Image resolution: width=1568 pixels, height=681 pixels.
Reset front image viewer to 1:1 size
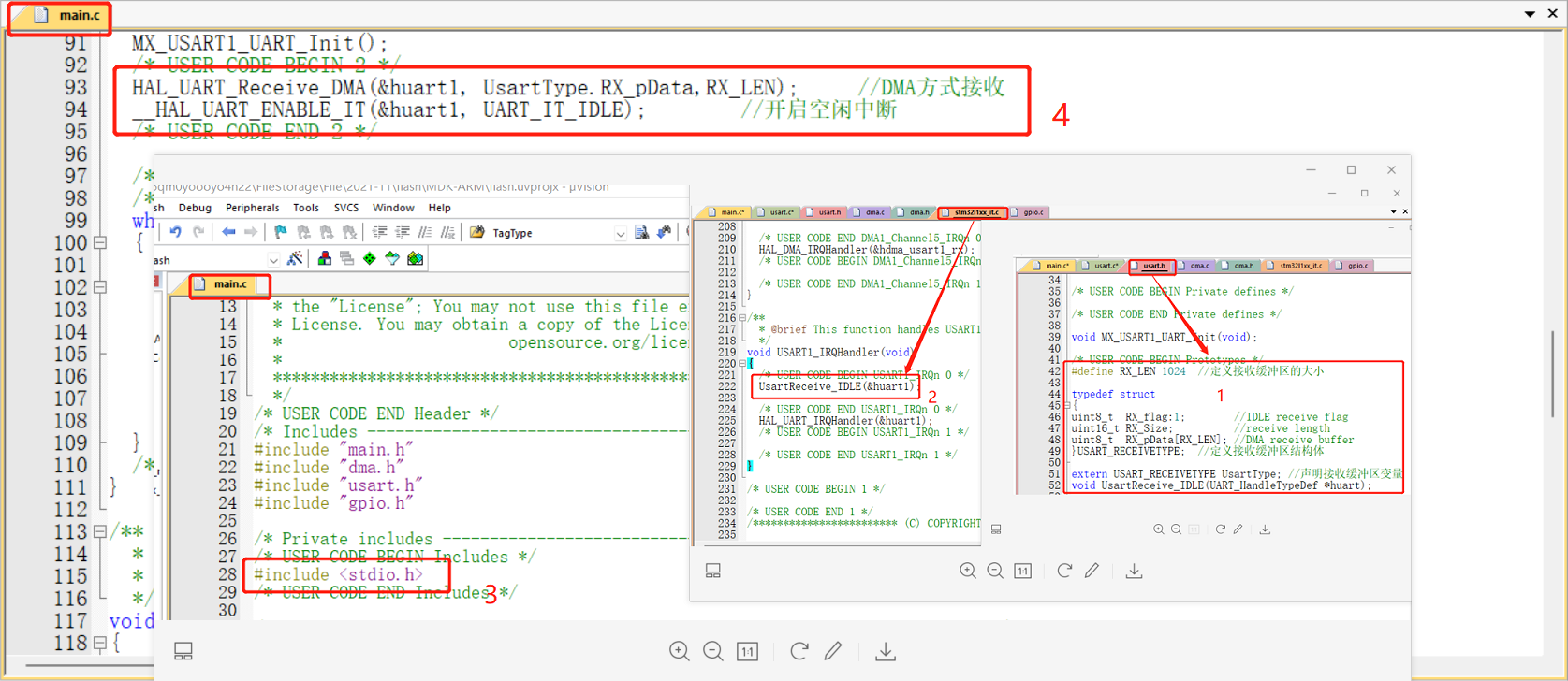(748, 651)
